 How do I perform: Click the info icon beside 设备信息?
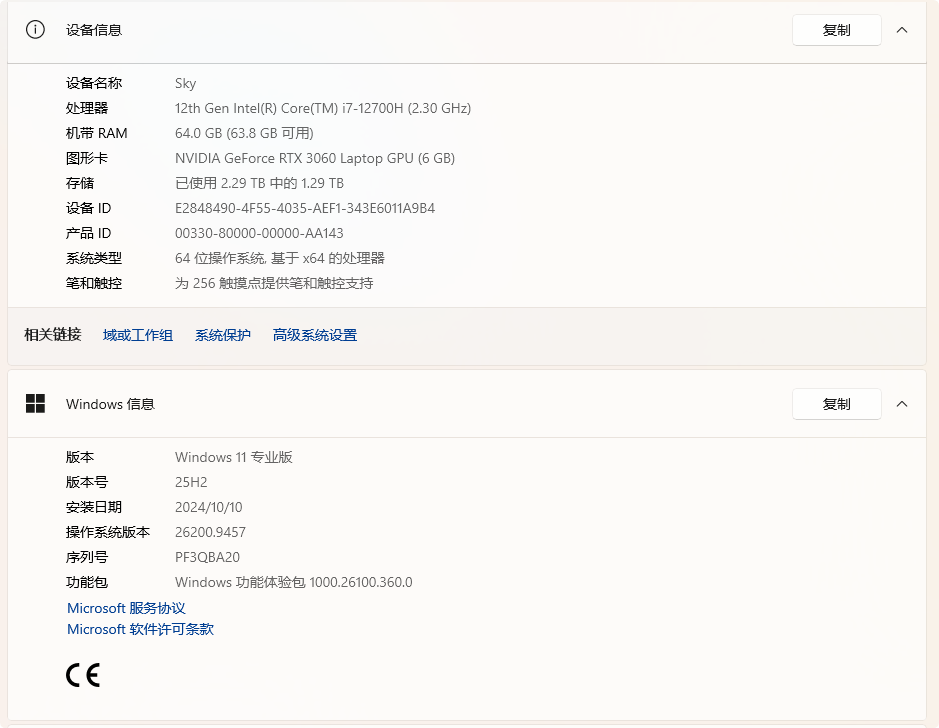click(x=35, y=29)
